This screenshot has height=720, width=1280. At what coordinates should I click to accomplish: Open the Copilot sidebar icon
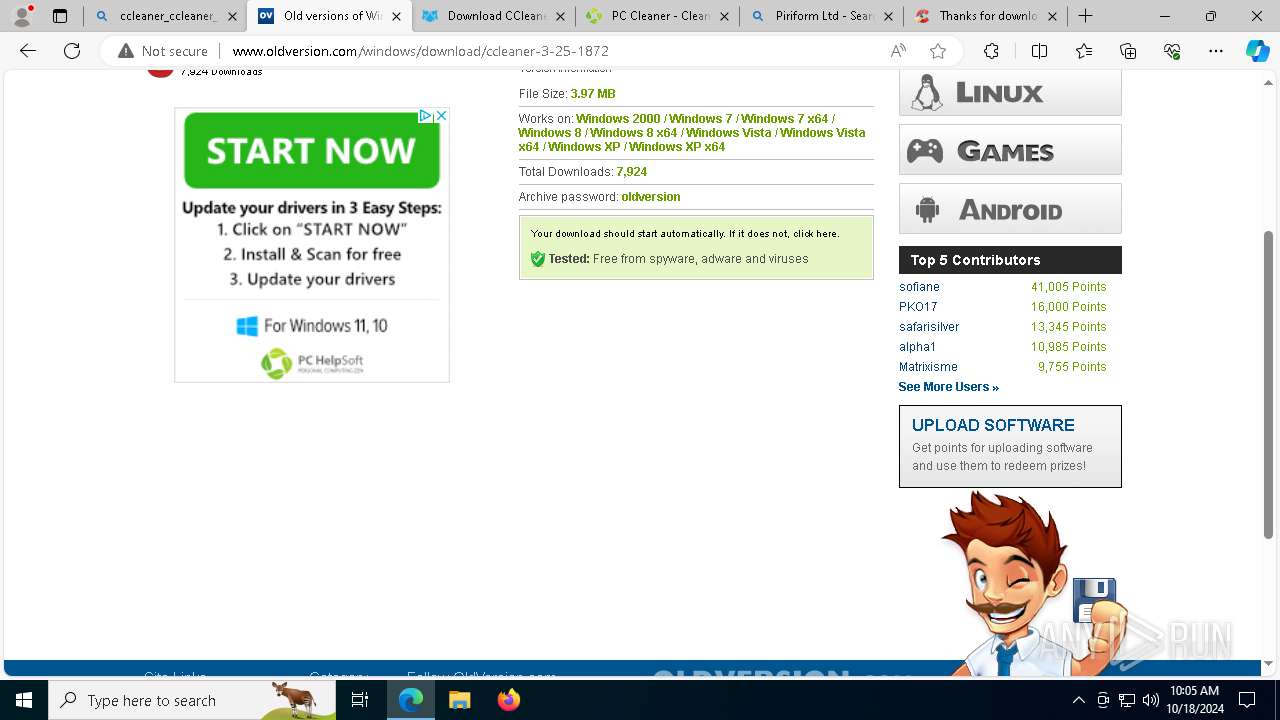coord(1257,51)
